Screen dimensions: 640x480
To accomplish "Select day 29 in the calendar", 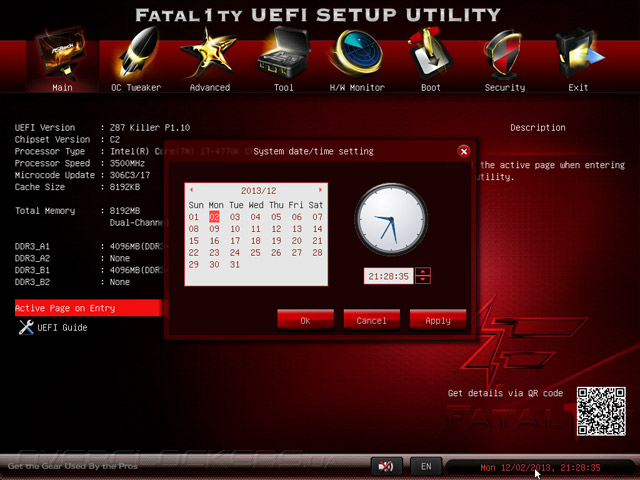I will coord(194,264).
